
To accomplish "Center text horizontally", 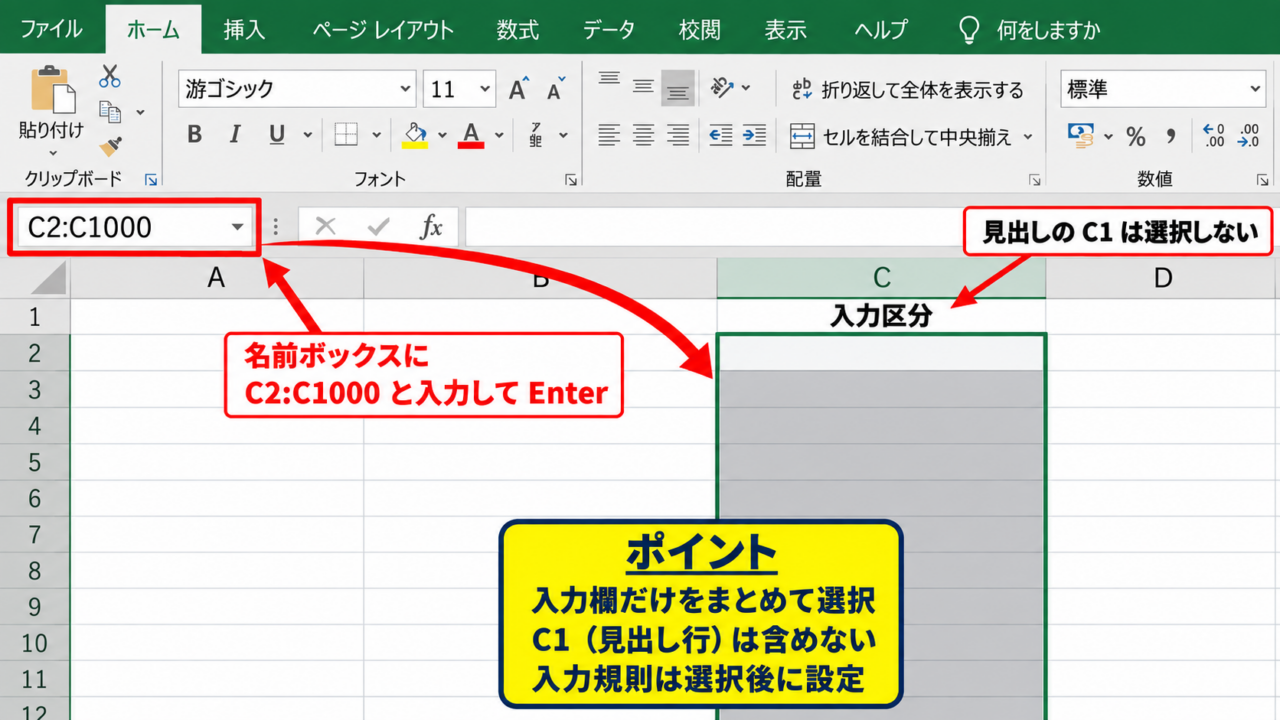I will click(x=644, y=135).
